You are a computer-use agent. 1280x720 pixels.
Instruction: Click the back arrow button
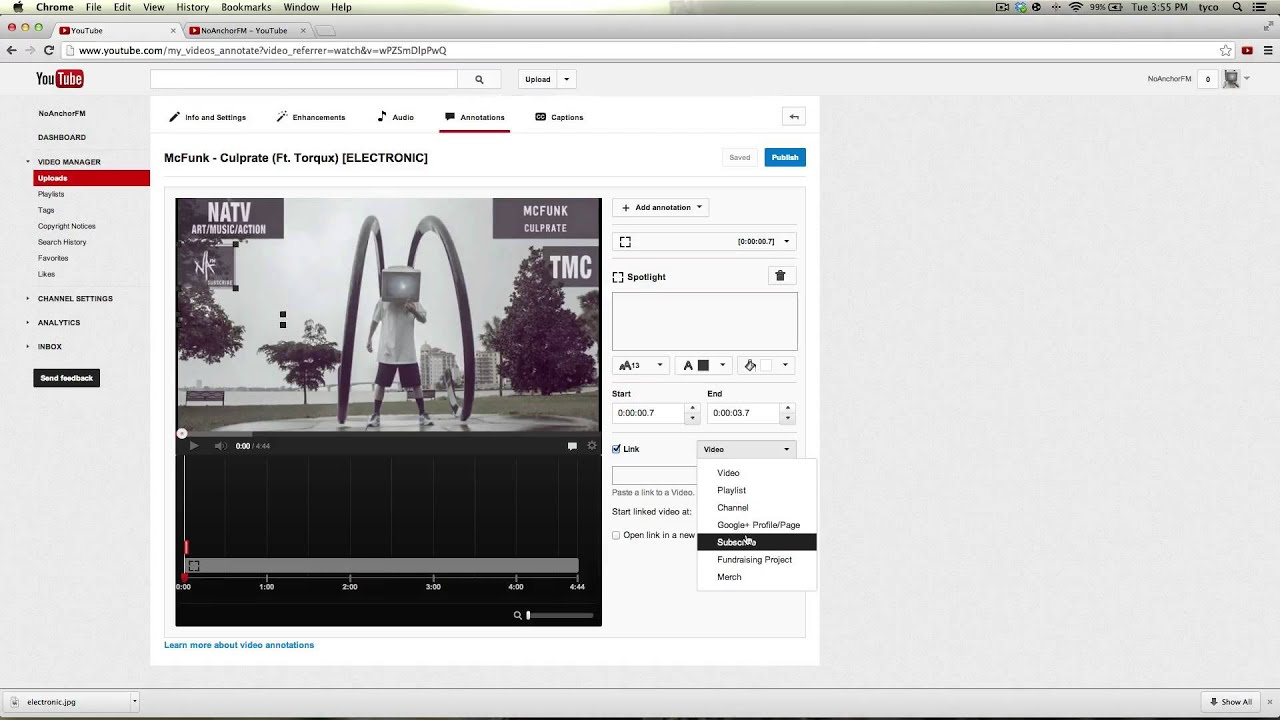coord(794,117)
